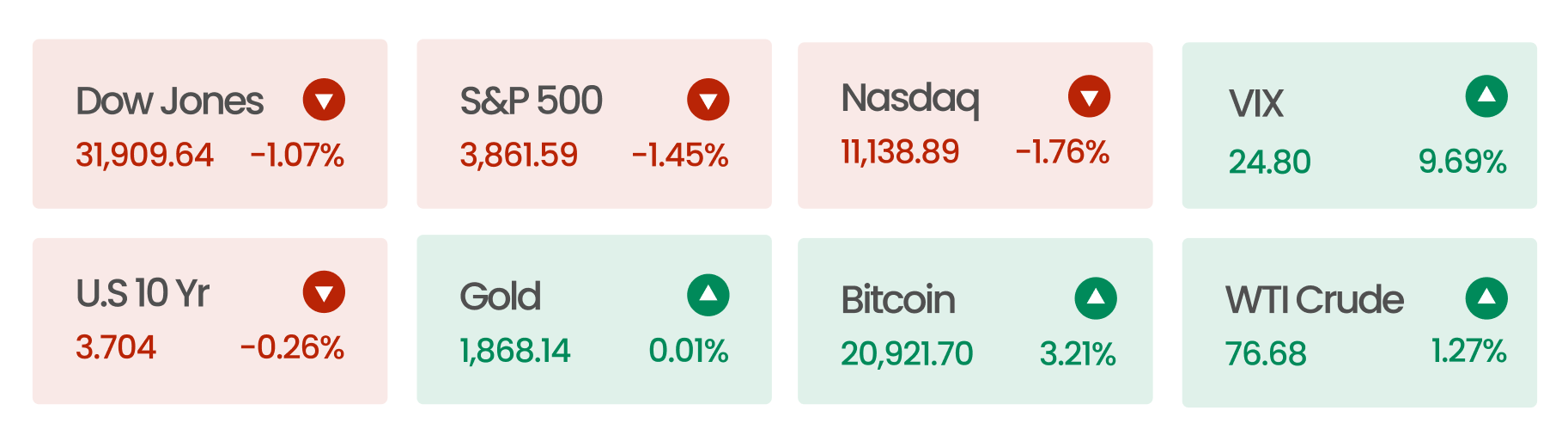Click the Nasdaq red down arrow icon

tap(1089, 96)
